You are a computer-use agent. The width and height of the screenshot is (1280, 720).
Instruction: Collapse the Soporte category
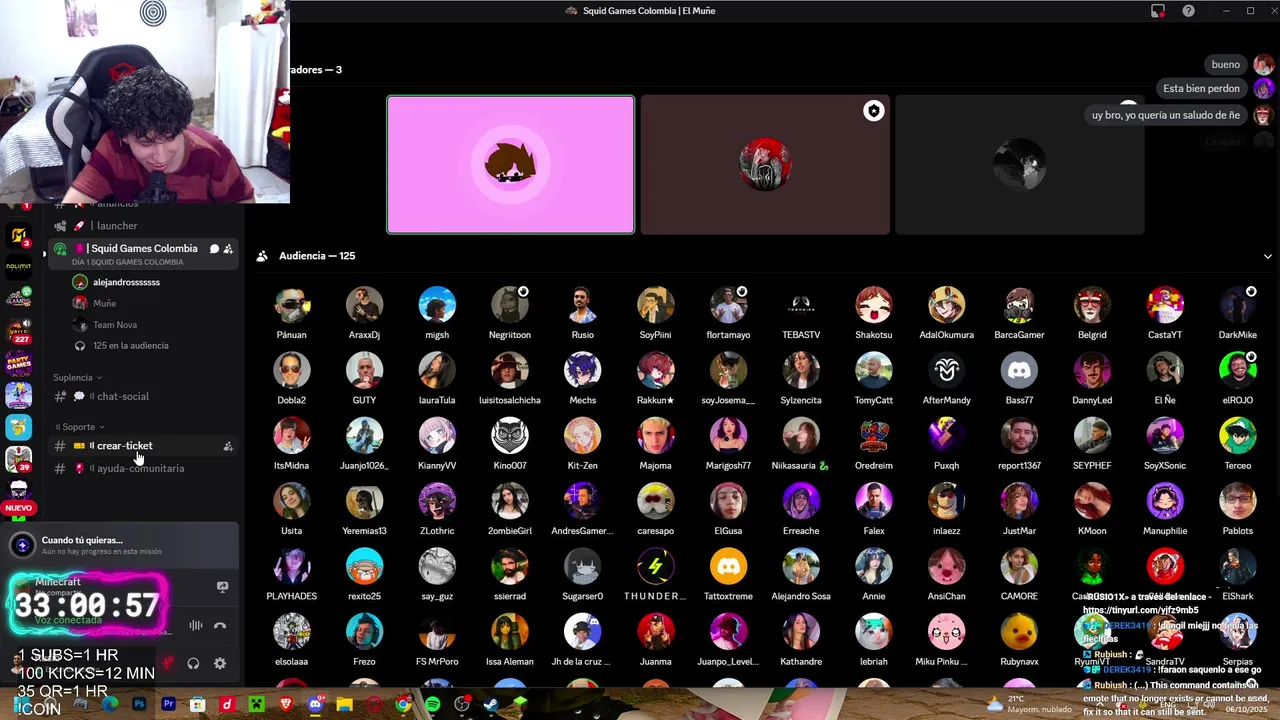click(x=80, y=427)
